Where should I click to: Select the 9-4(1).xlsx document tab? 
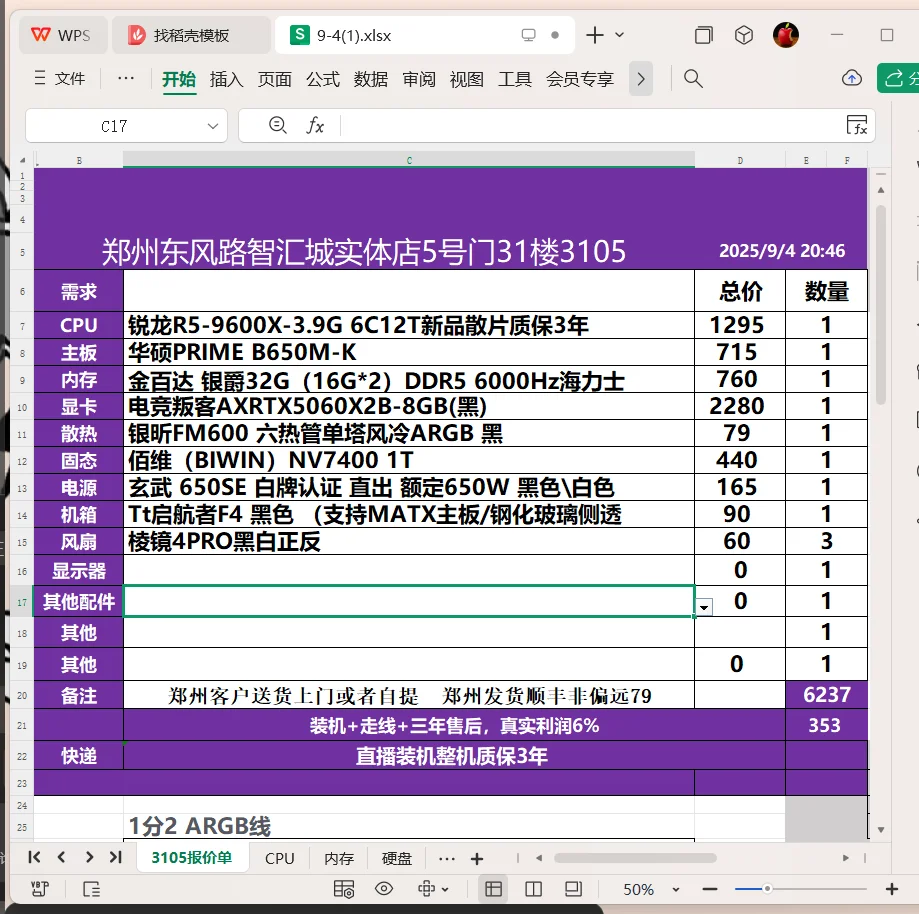pyautogui.click(x=424, y=35)
